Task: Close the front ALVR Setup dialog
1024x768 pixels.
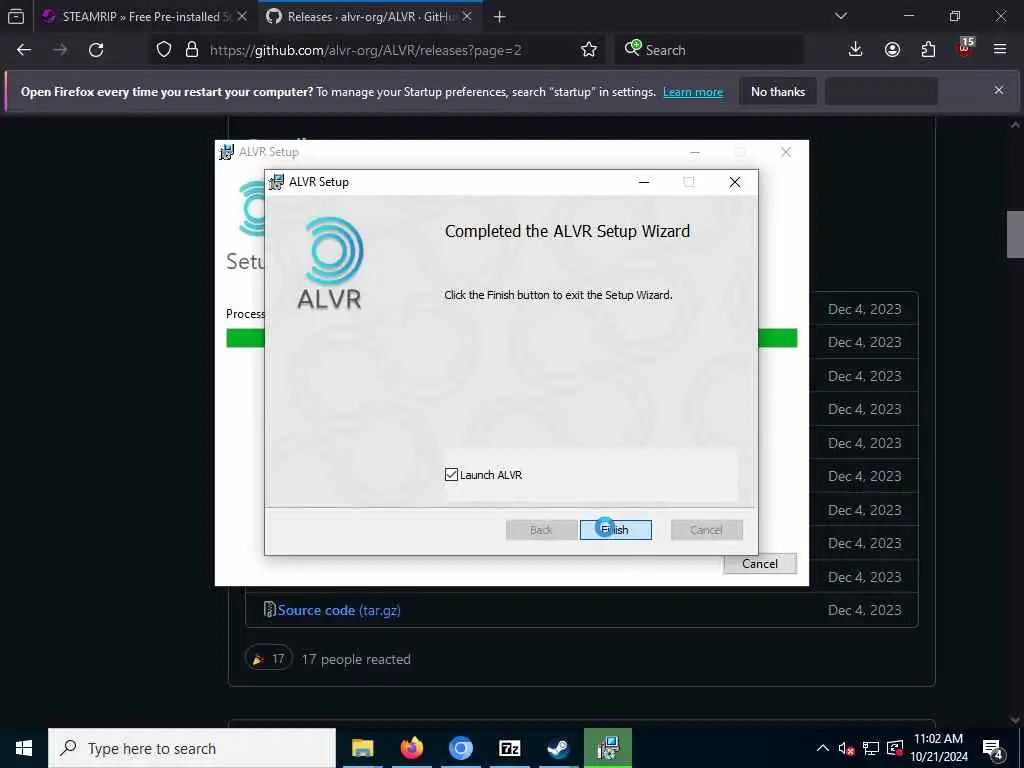Action: (x=735, y=182)
